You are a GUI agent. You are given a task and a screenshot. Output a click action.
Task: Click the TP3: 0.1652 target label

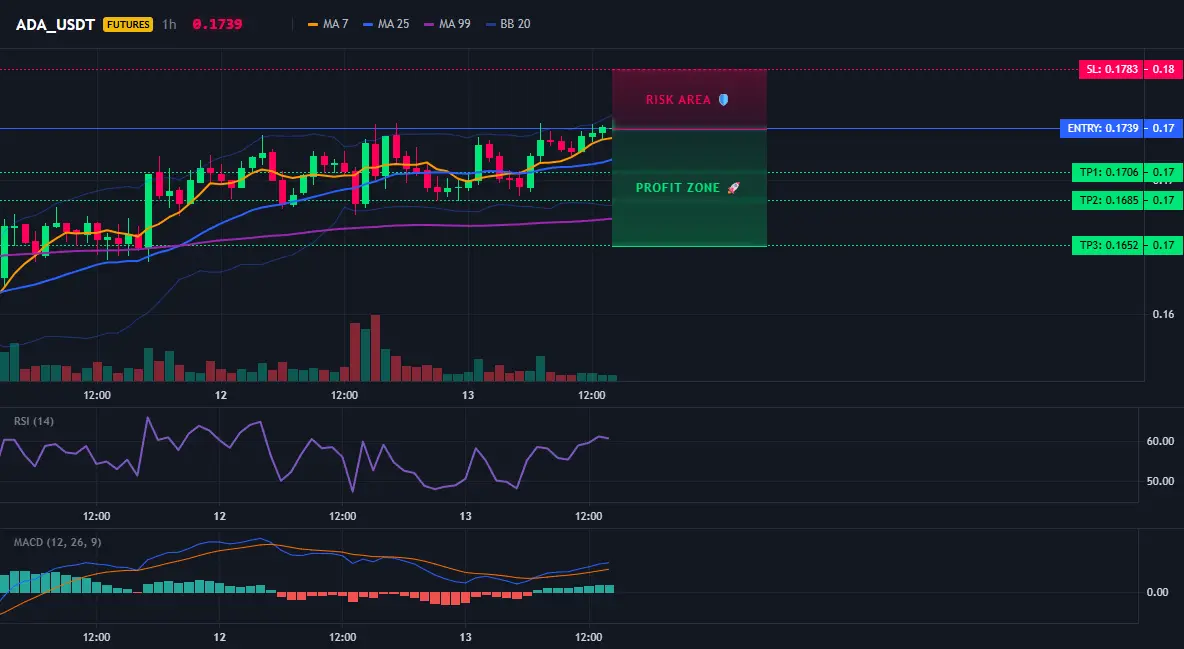(x=1108, y=245)
